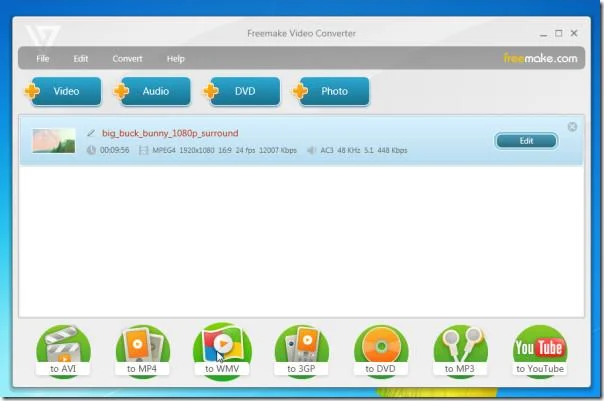The image size is (604, 401).
Task: Remove big_buck_bunny file with the X icon
Action: 572,127
